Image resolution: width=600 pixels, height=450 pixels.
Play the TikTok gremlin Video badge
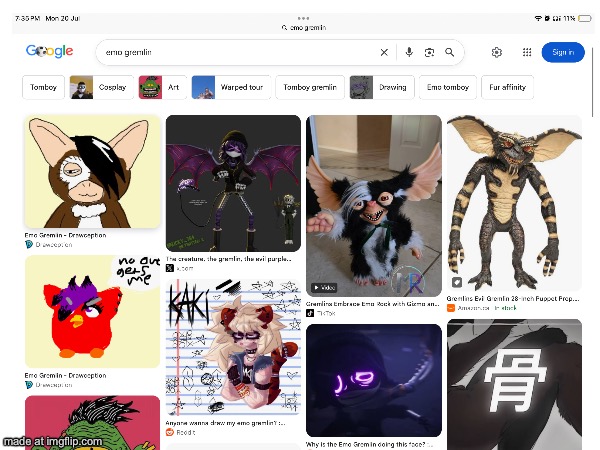[324, 287]
